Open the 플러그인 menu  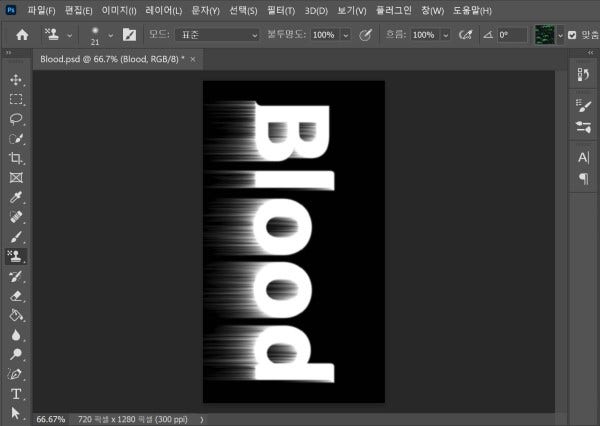coord(394,10)
